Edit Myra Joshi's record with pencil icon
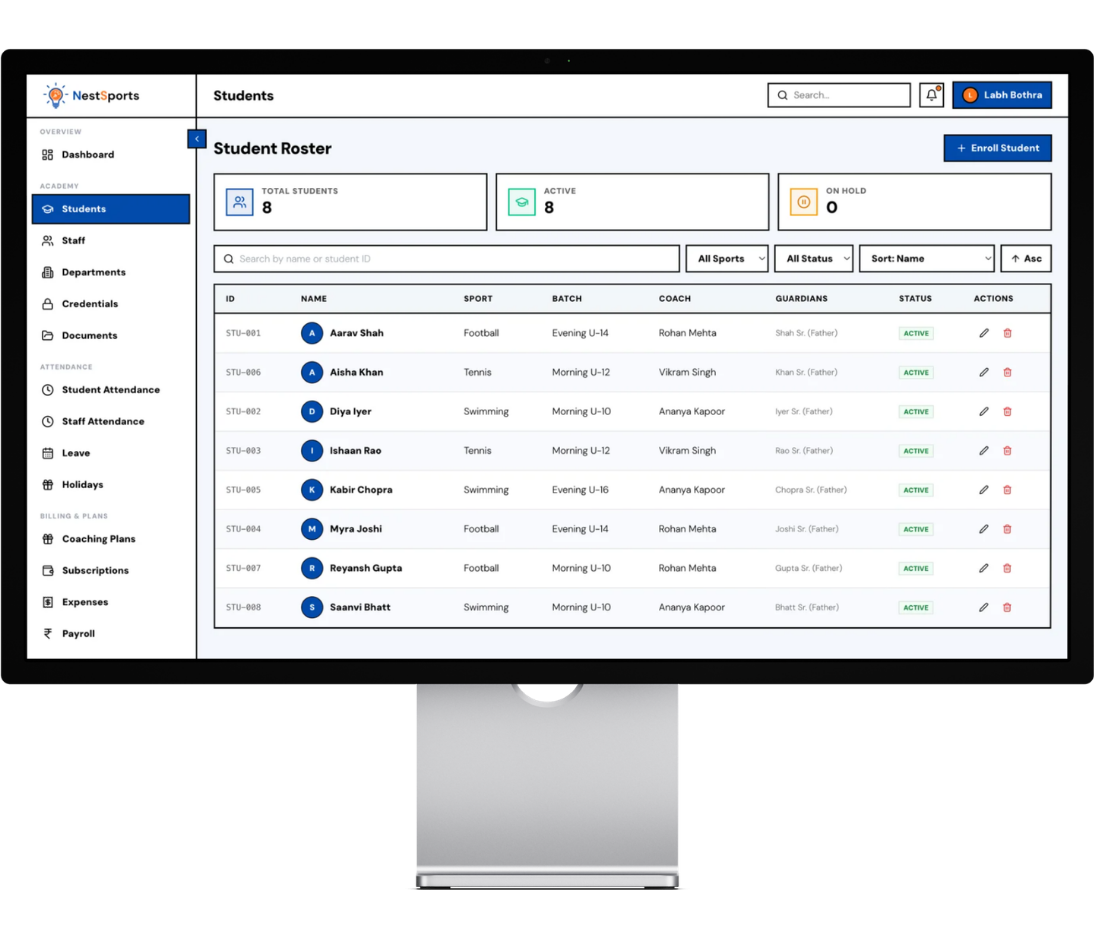 [984, 528]
